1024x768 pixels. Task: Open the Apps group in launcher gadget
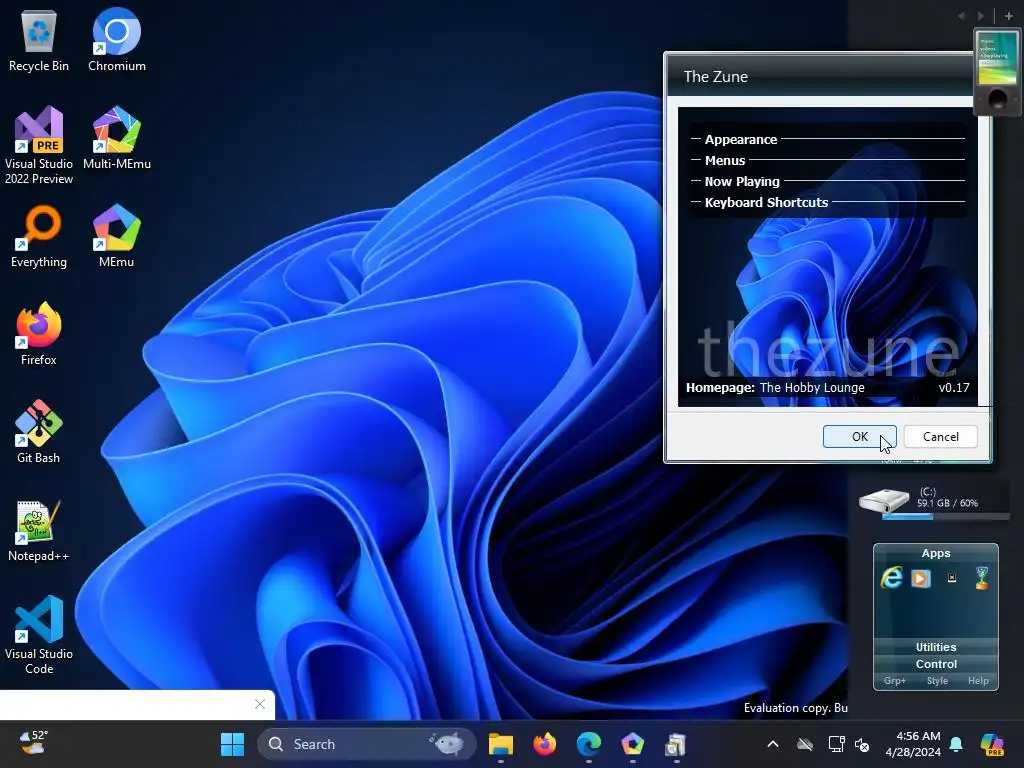point(936,553)
